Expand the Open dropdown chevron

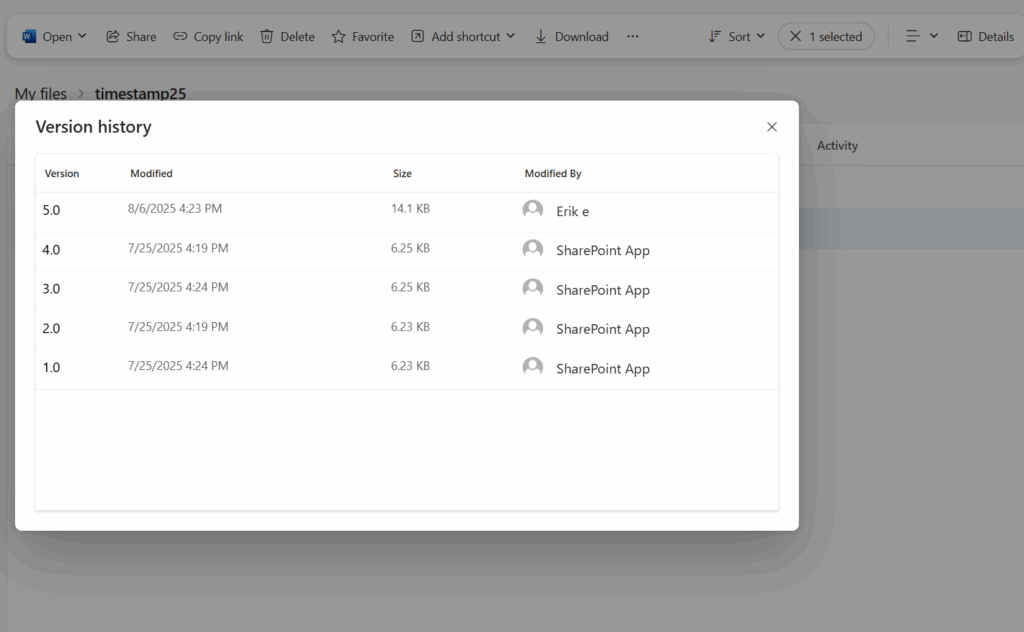point(84,36)
